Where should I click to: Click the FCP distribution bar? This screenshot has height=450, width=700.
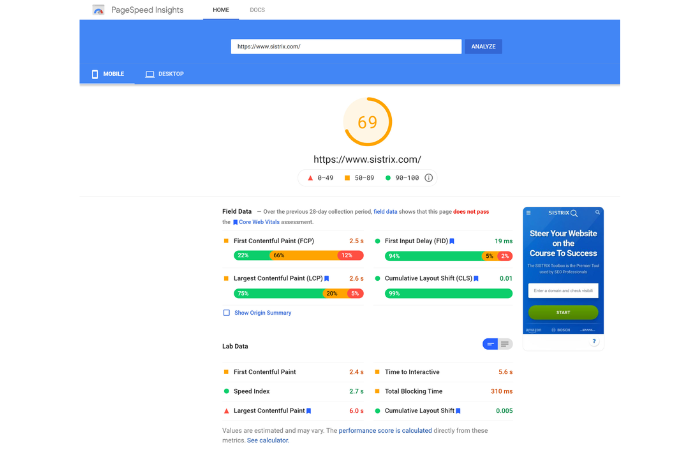(299, 255)
